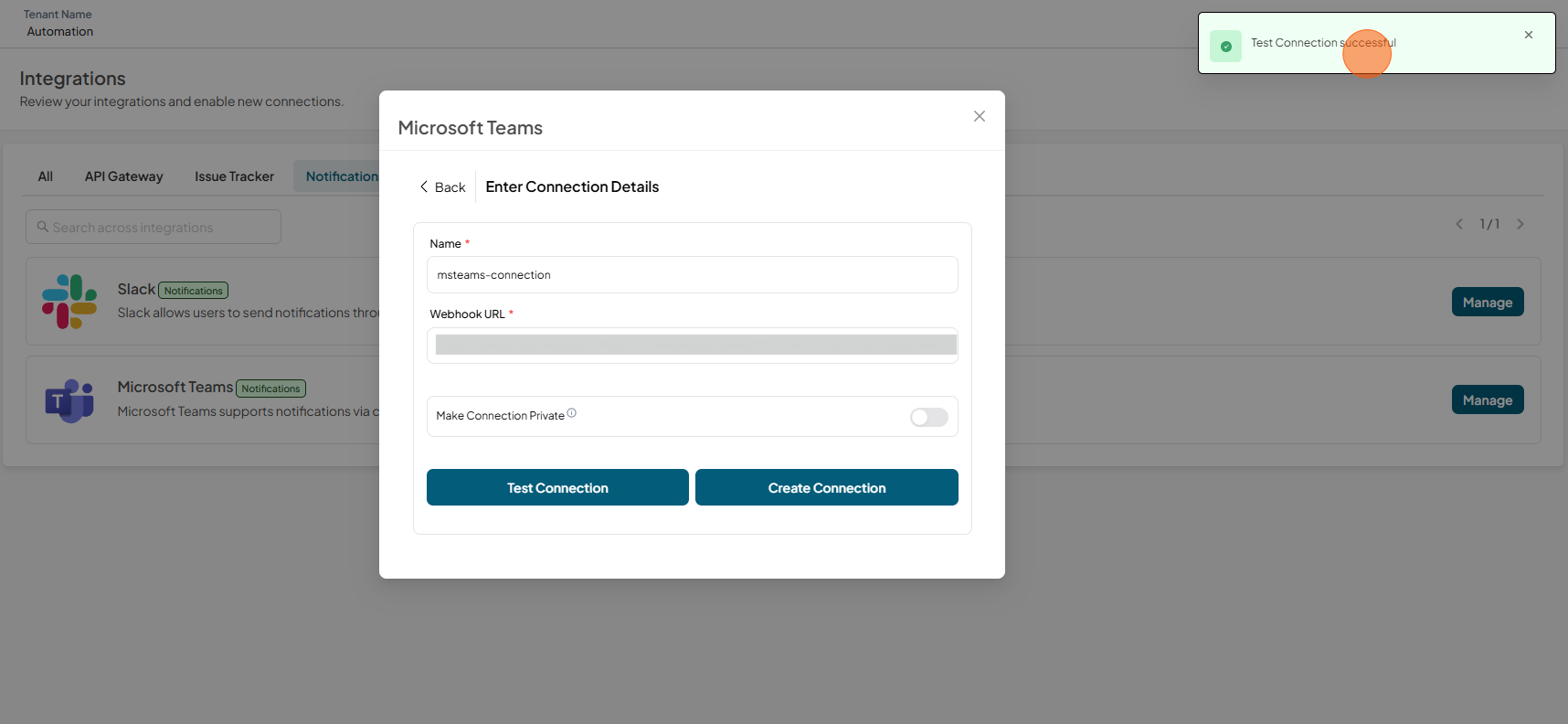Image resolution: width=1568 pixels, height=724 pixels.
Task: Click the connection Name input field
Action: click(693, 275)
